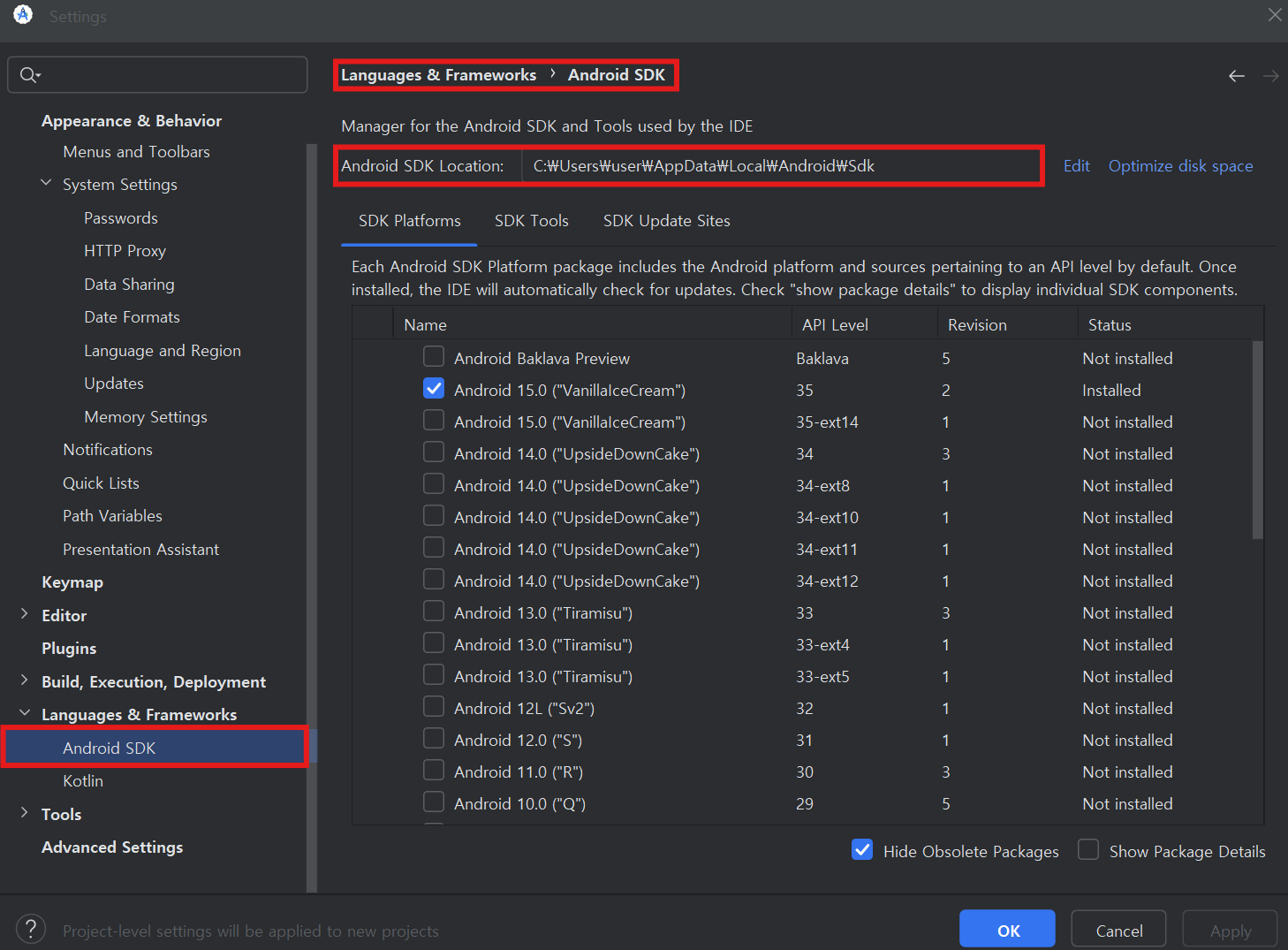This screenshot has height=950, width=1288.
Task: Select Notifications settings
Action: [x=108, y=450]
